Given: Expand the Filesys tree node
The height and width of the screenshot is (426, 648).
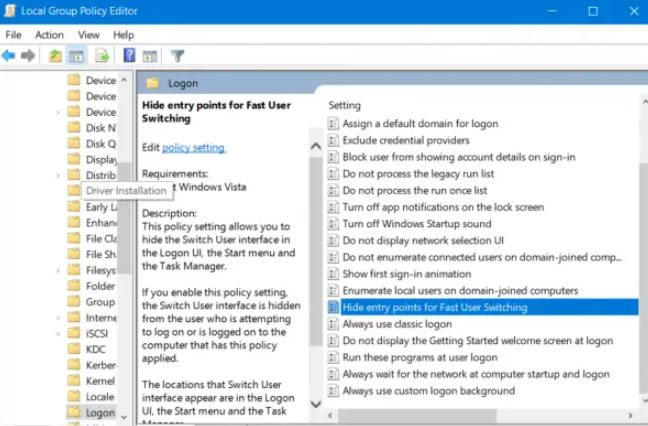Looking at the screenshot, I should click(x=58, y=271).
